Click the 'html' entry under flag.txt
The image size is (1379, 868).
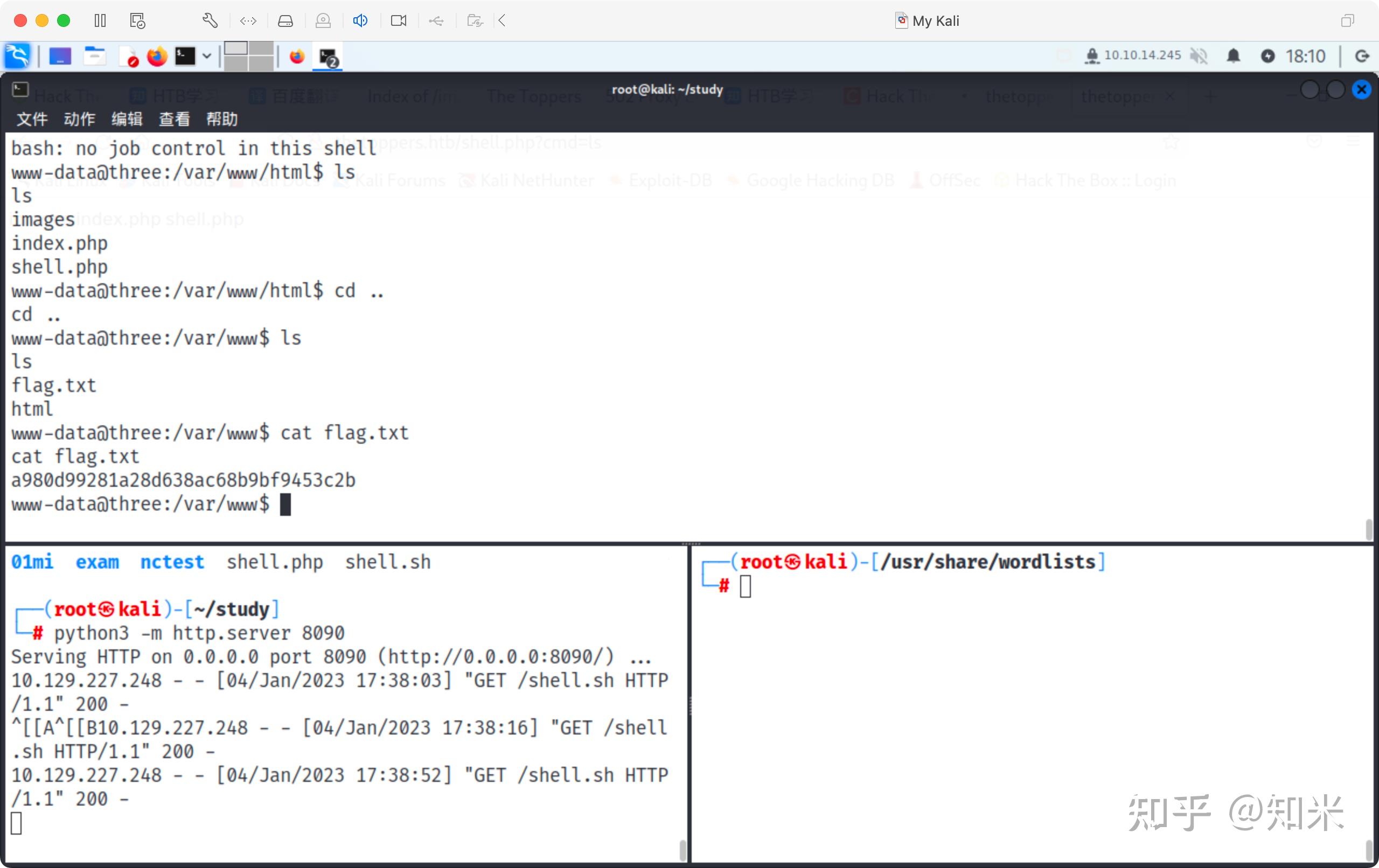(x=32, y=409)
